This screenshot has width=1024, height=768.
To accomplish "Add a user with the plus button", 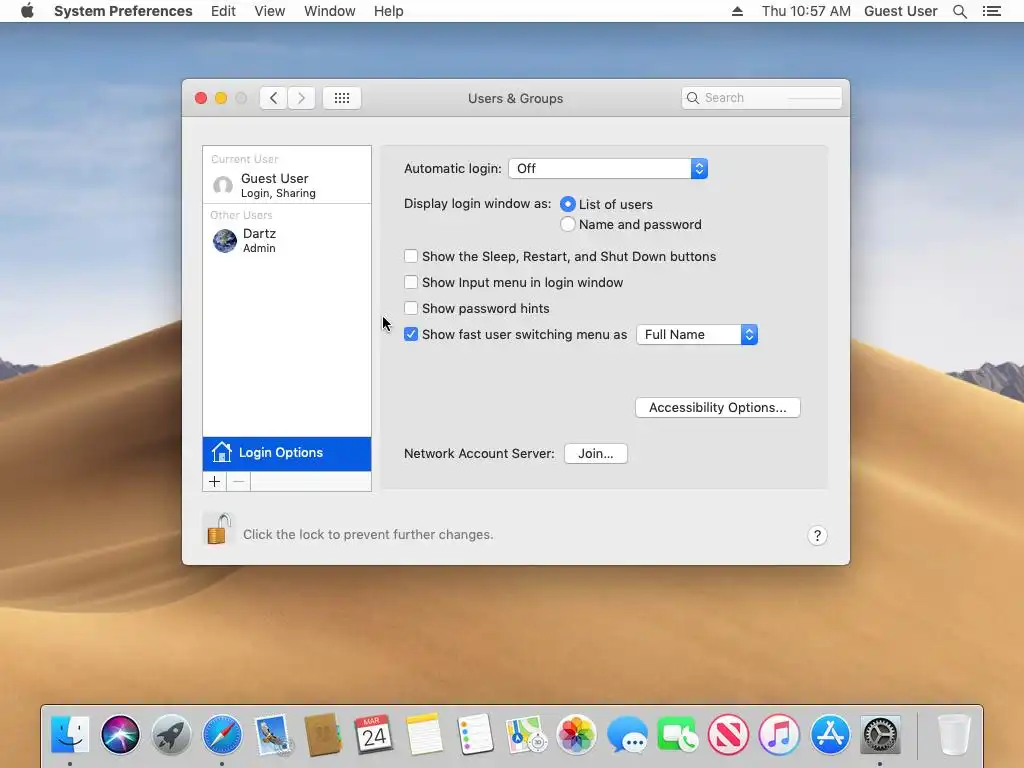I will pos(214,481).
